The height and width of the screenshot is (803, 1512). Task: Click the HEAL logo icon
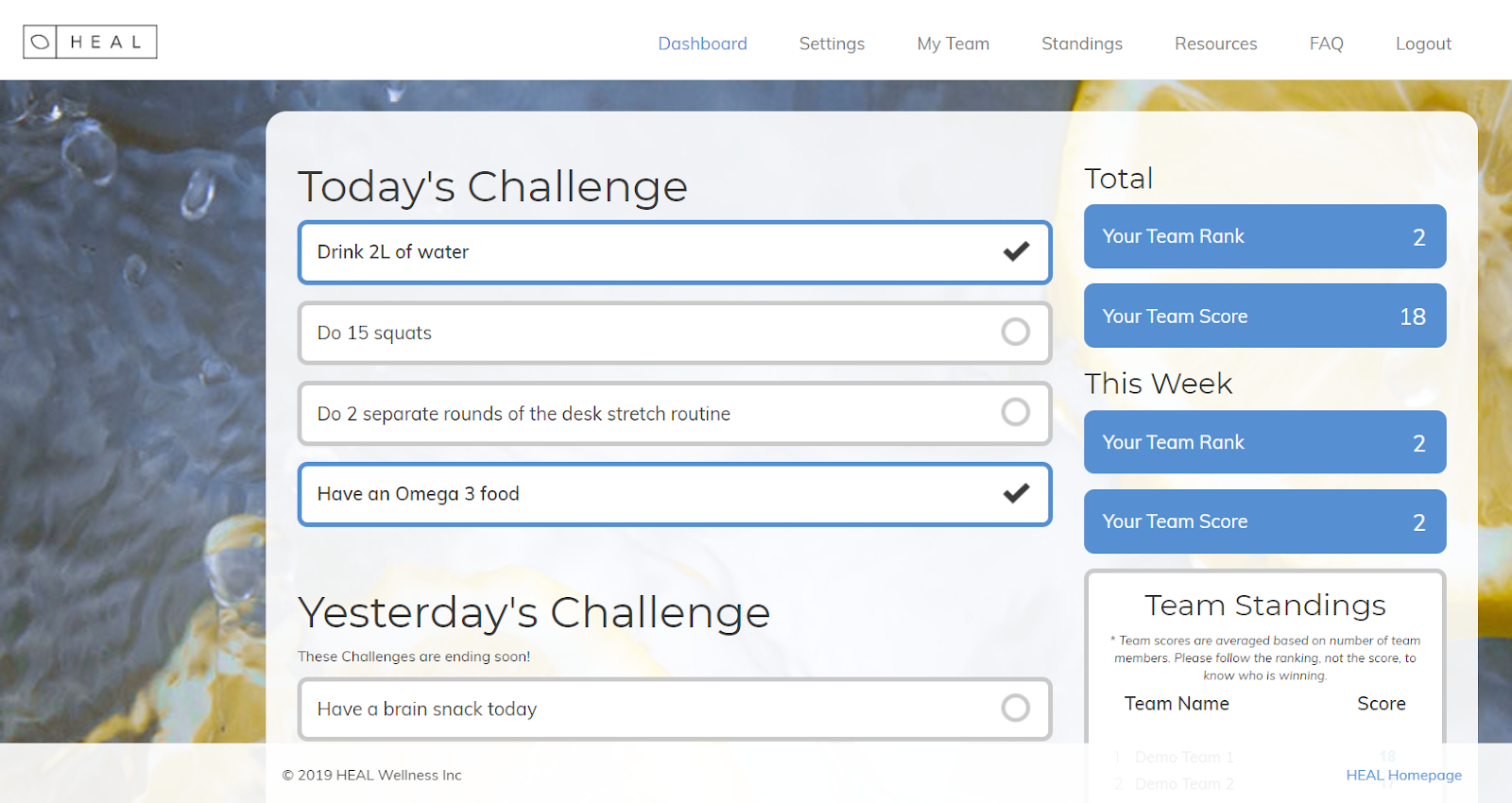pos(38,42)
